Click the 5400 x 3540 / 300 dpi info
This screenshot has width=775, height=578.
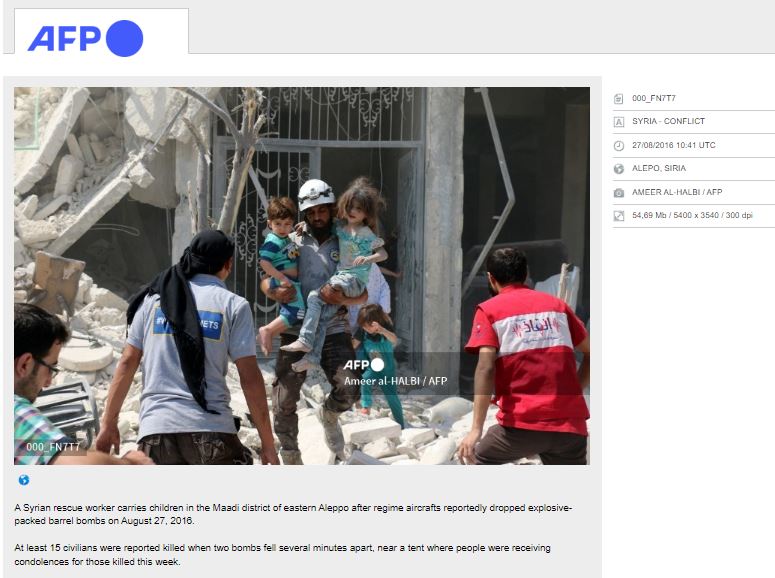click(713, 215)
